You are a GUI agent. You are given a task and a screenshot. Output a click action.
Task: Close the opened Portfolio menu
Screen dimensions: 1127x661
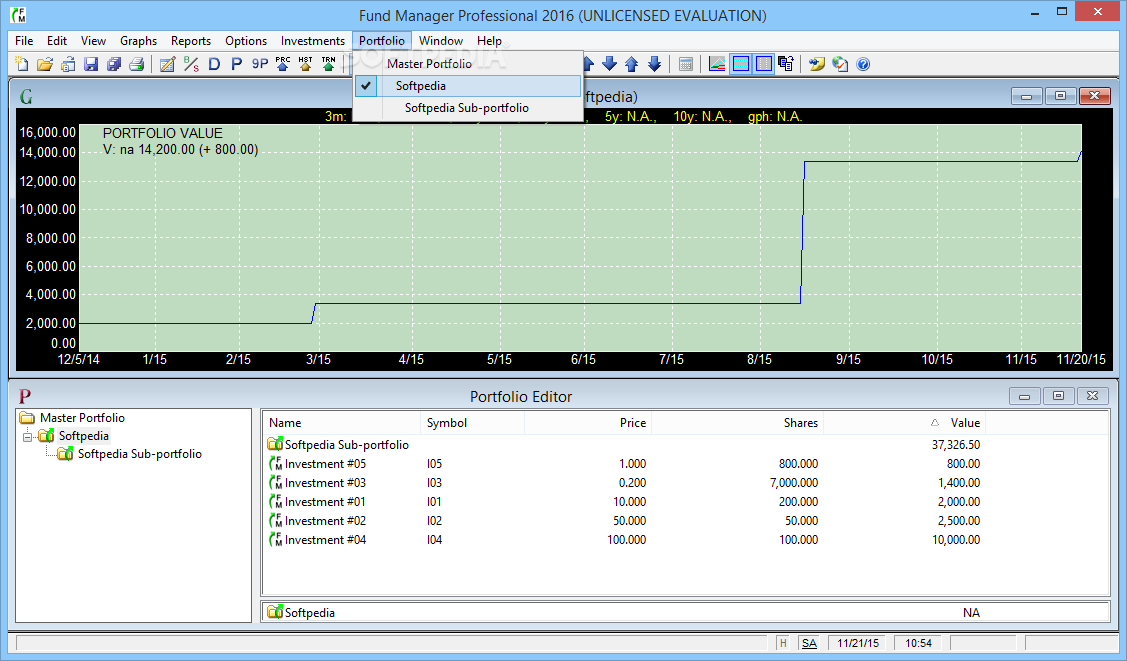pyautogui.click(x=382, y=41)
